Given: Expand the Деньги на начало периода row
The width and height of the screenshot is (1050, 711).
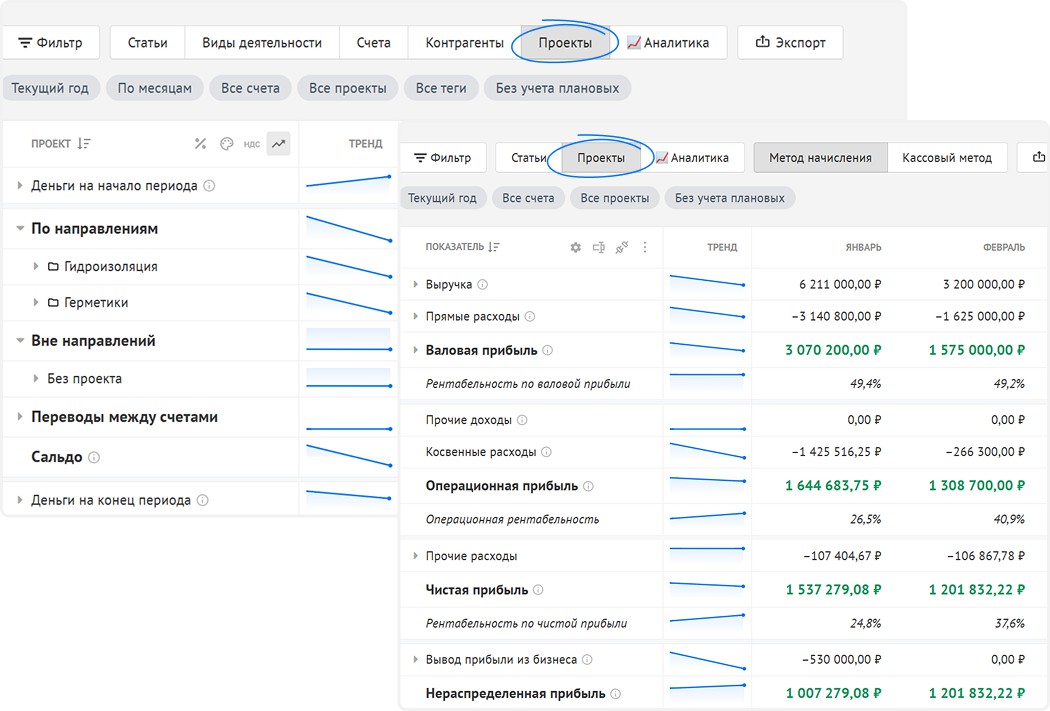Looking at the screenshot, I should 19,185.
